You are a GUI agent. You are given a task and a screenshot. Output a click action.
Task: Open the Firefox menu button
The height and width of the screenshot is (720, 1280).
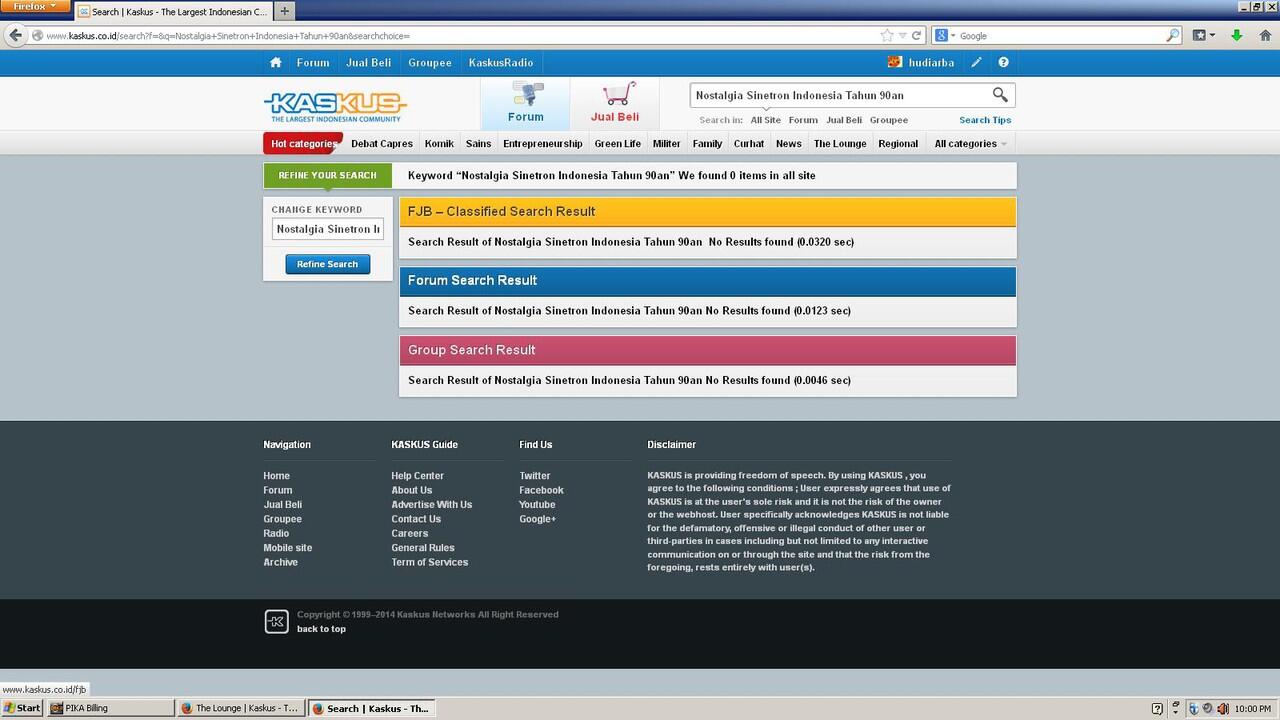(35, 6)
